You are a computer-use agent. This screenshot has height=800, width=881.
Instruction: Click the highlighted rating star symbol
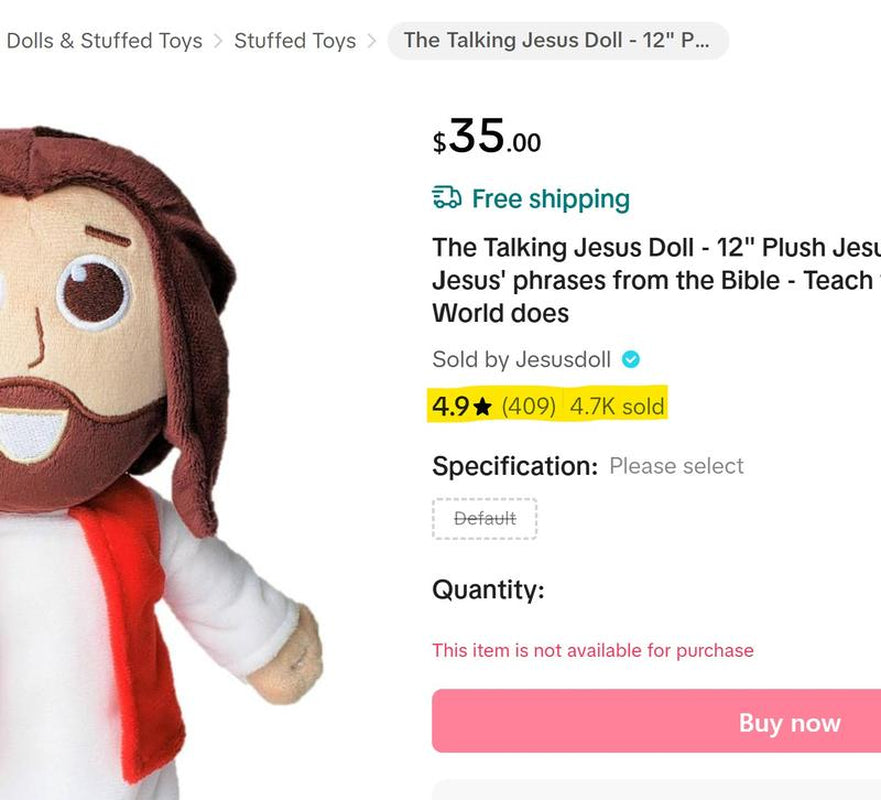point(483,406)
